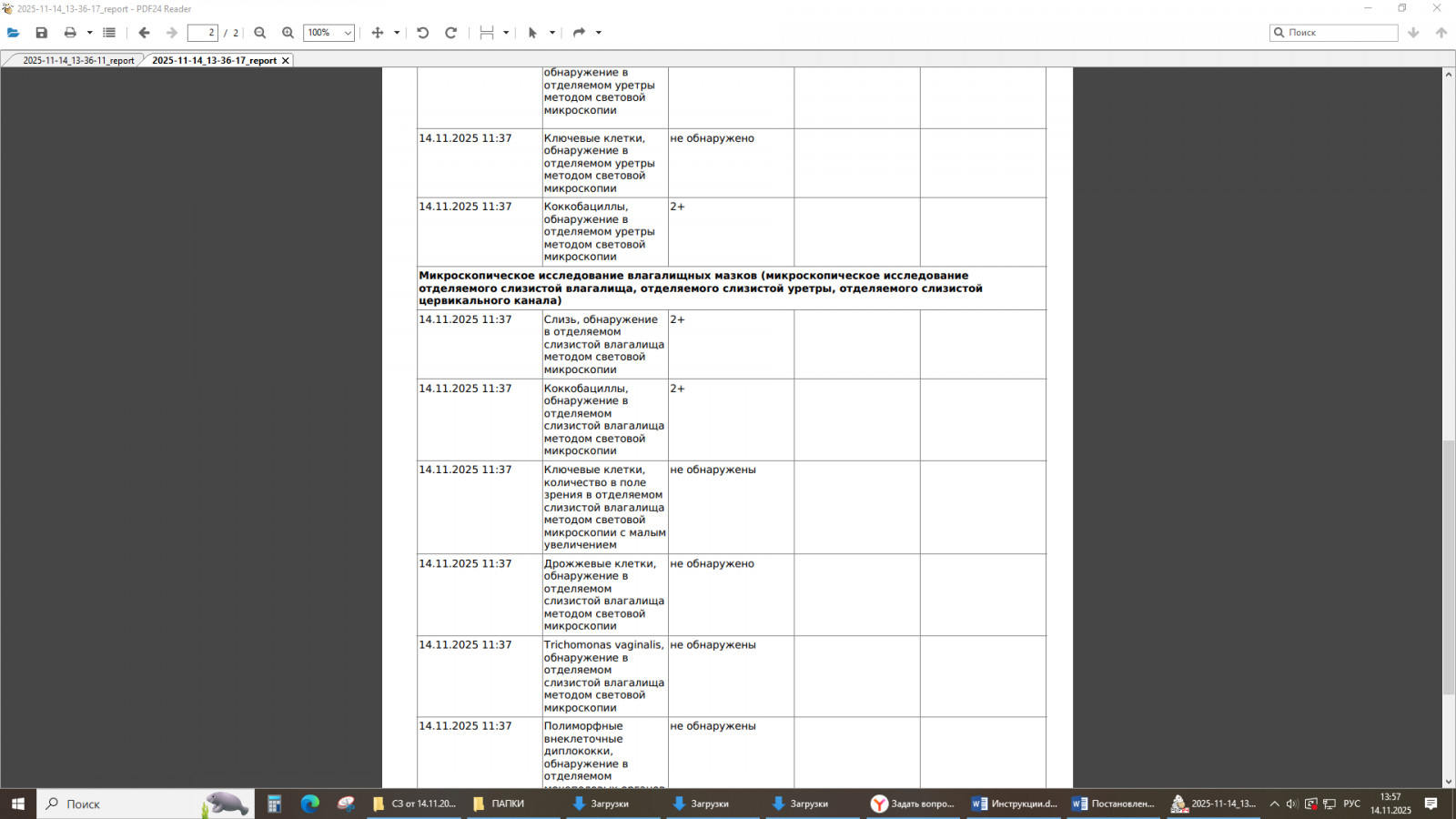Close the 2025-11-14_13-36-17_report tab
This screenshot has height=819, width=1456.
[286, 61]
